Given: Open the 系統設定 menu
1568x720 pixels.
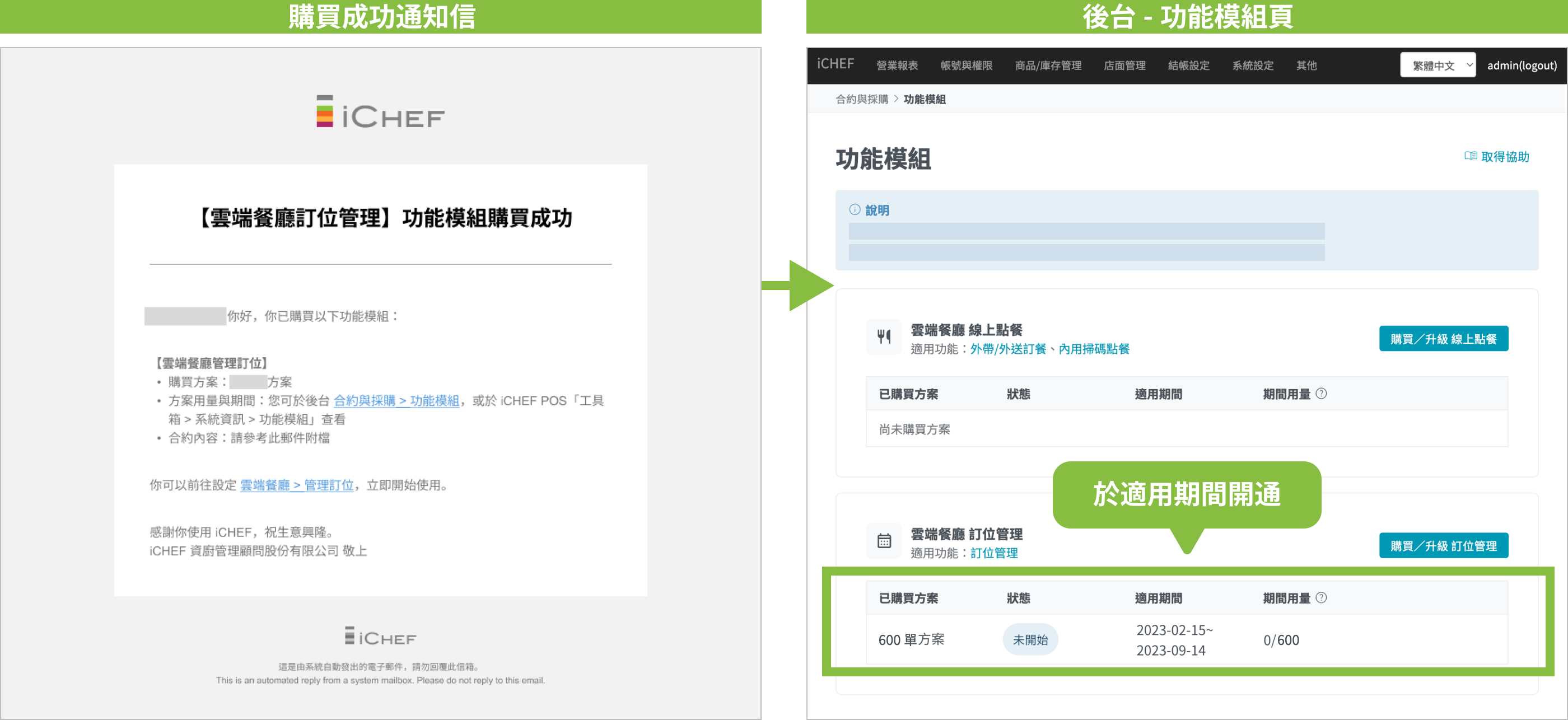Looking at the screenshot, I should click(x=1253, y=66).
